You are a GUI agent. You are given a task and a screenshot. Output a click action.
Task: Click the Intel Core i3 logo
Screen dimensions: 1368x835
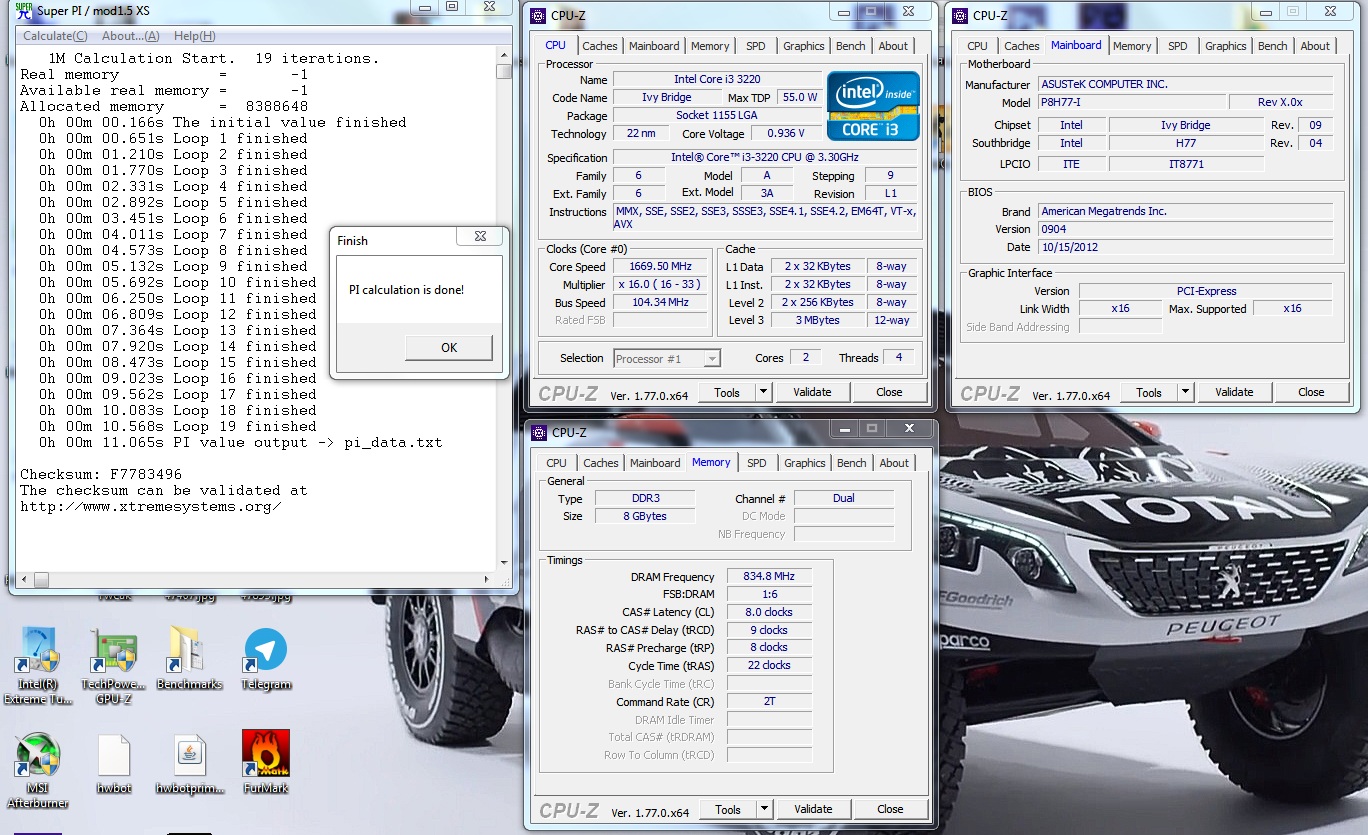873,105
